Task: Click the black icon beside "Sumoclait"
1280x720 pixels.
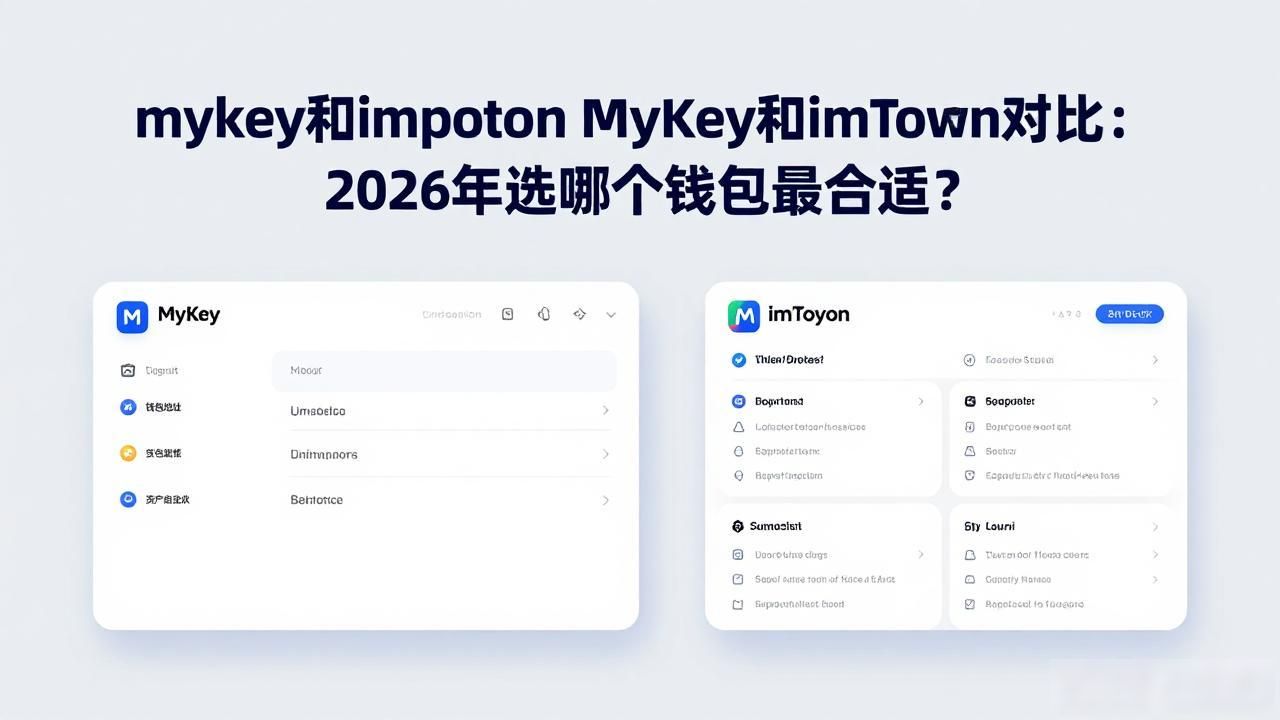Action: pos(738,526)
